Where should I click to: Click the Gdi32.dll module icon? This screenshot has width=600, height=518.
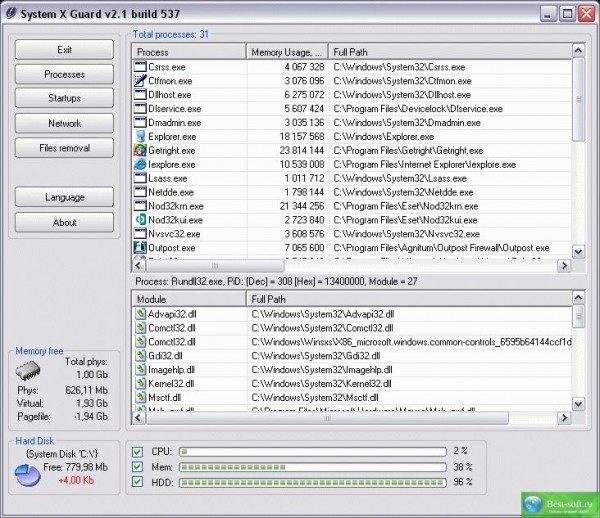(140, 356)
